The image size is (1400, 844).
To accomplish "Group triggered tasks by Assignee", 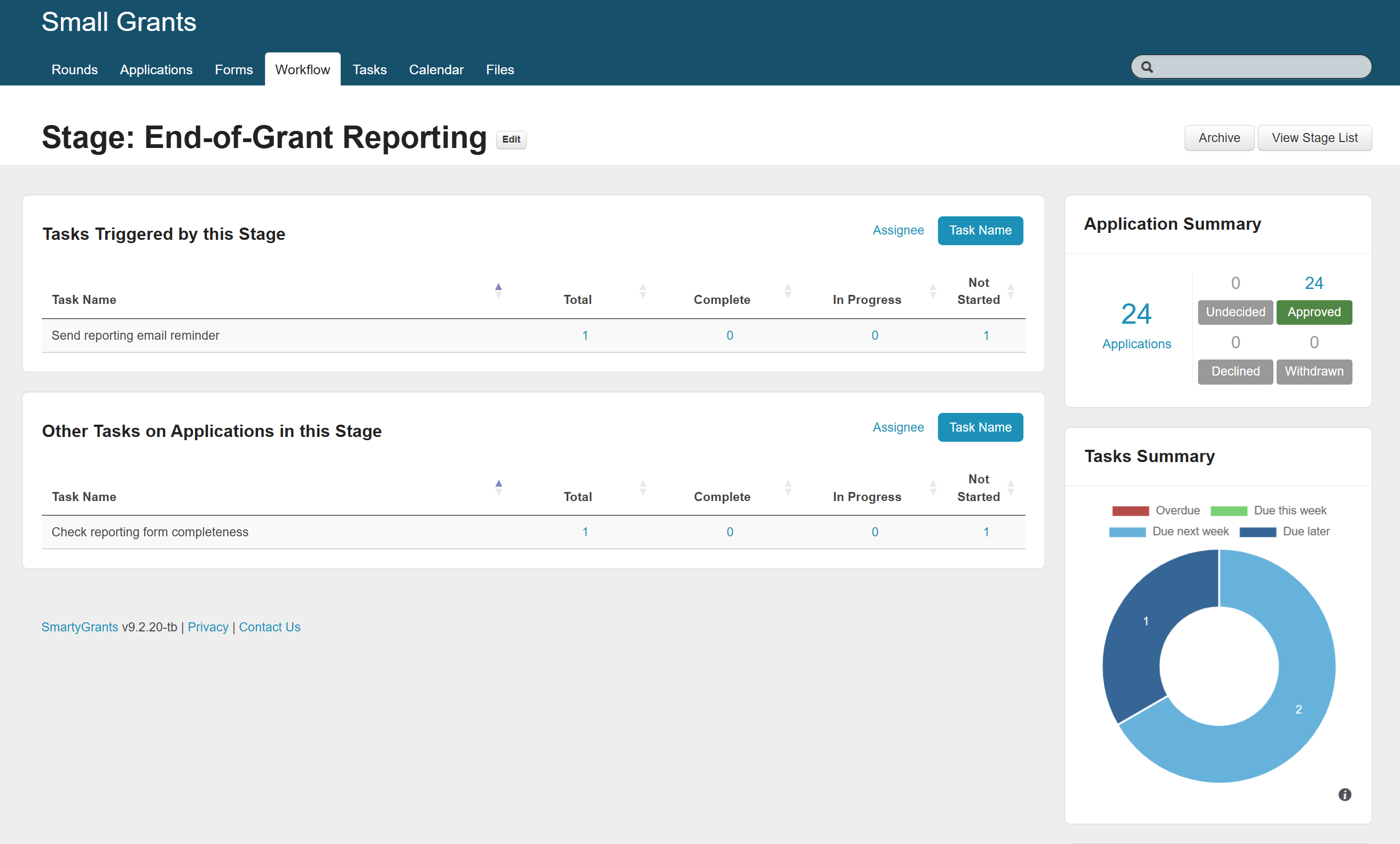I will tap(898, 230).
